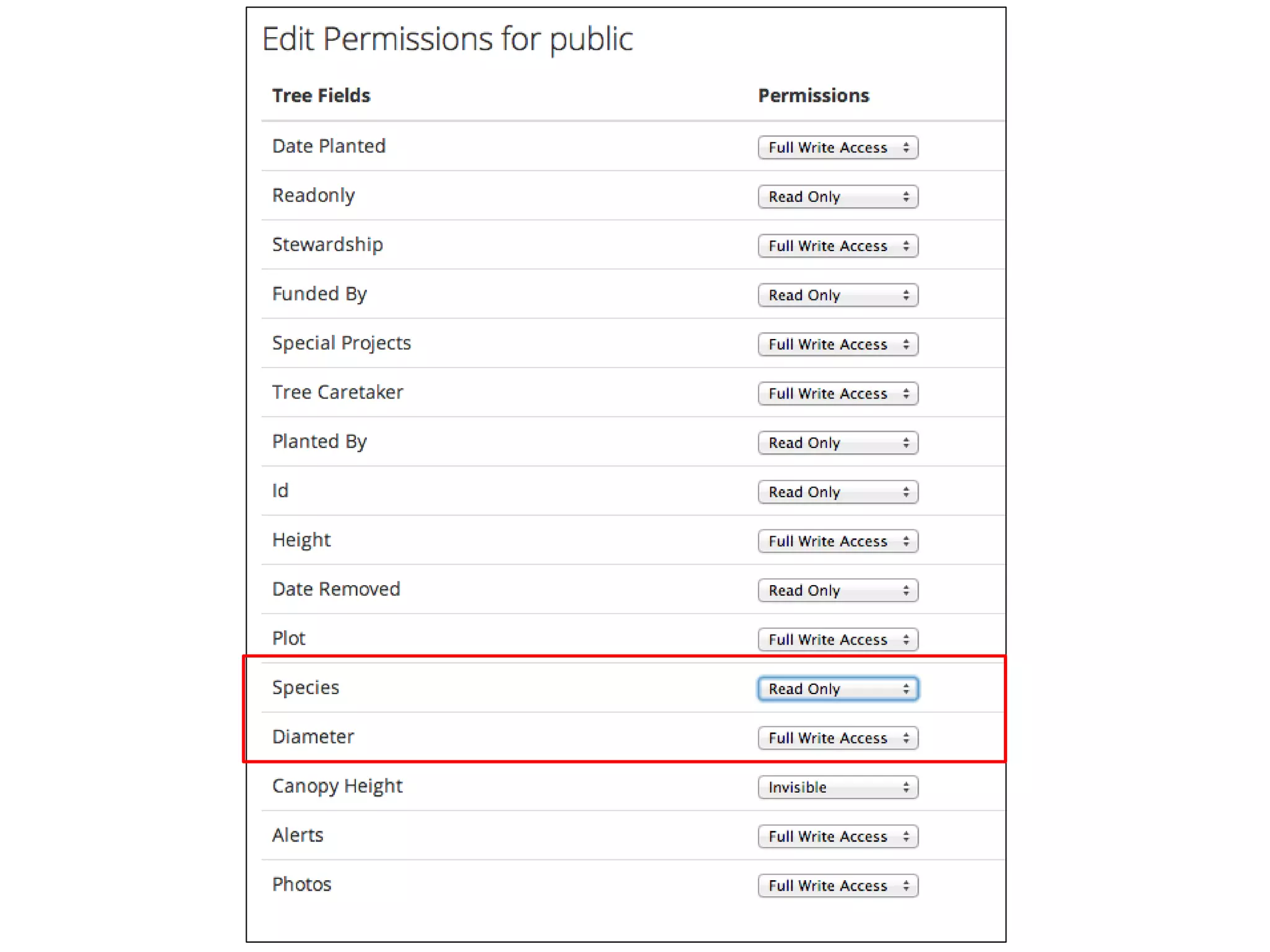Change Canopy Height from Invisible
The image size is (1270, 952).
click(x=837, y=787)
